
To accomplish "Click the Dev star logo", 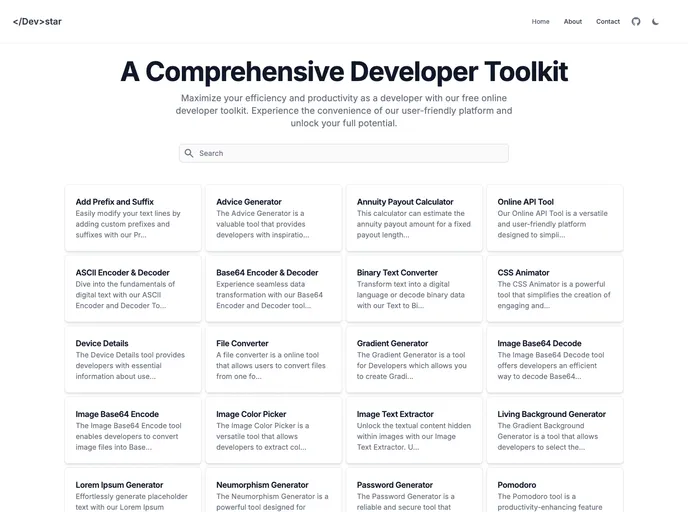I will (37, 21).
